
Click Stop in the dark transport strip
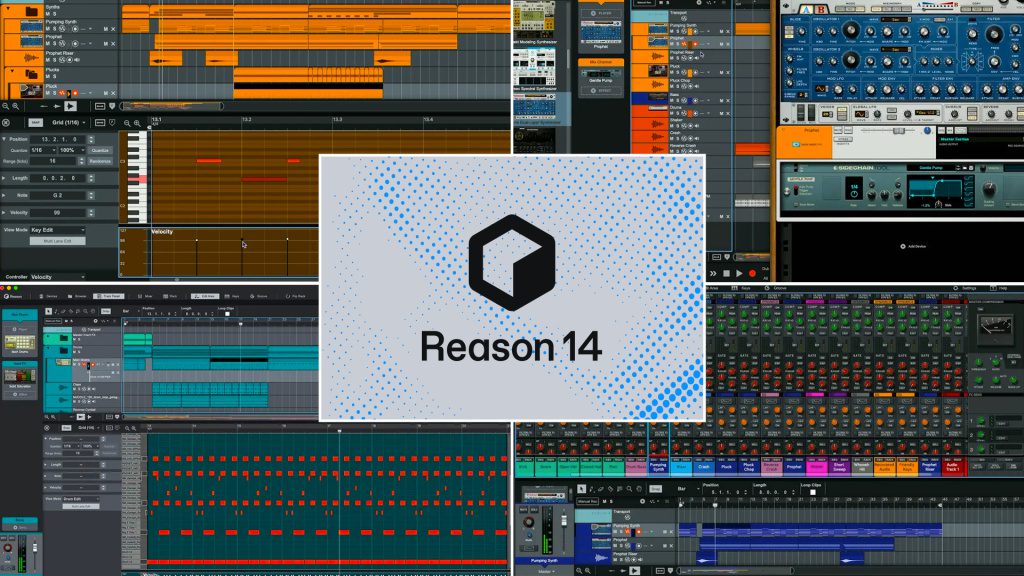(x=726, y=274)
